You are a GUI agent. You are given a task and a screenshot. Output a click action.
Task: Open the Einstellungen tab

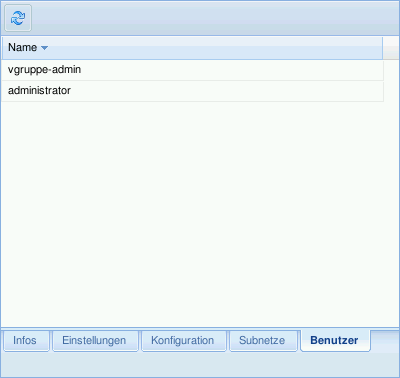click(95, 341)
